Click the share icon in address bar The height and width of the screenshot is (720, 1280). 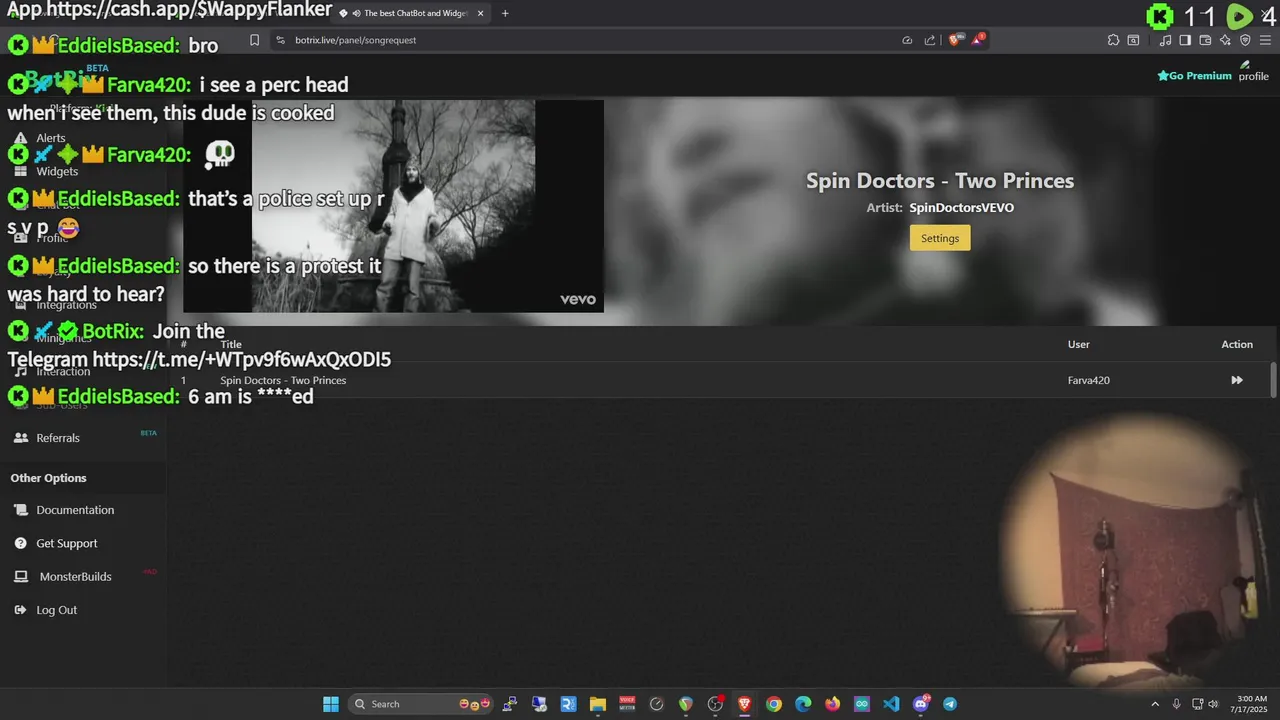(930, 40)
